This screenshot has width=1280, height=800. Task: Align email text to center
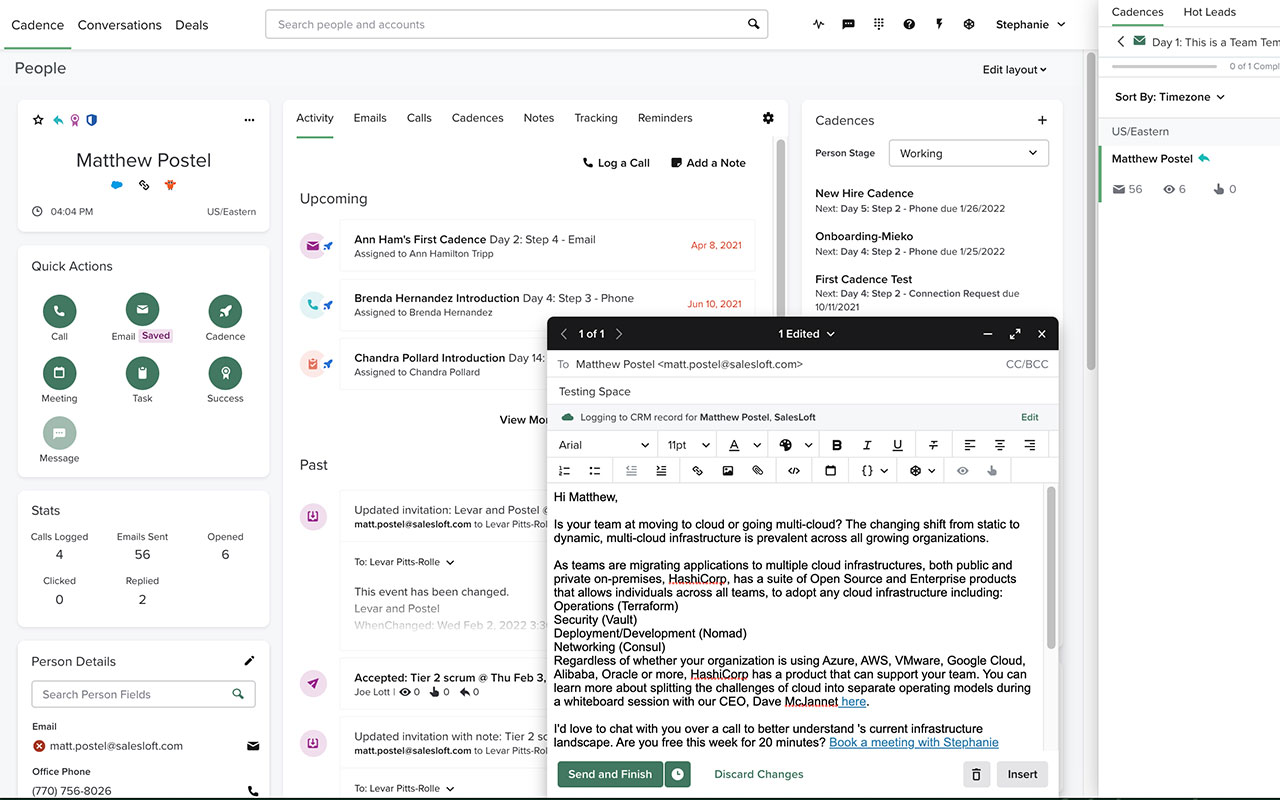pos(999,445)
